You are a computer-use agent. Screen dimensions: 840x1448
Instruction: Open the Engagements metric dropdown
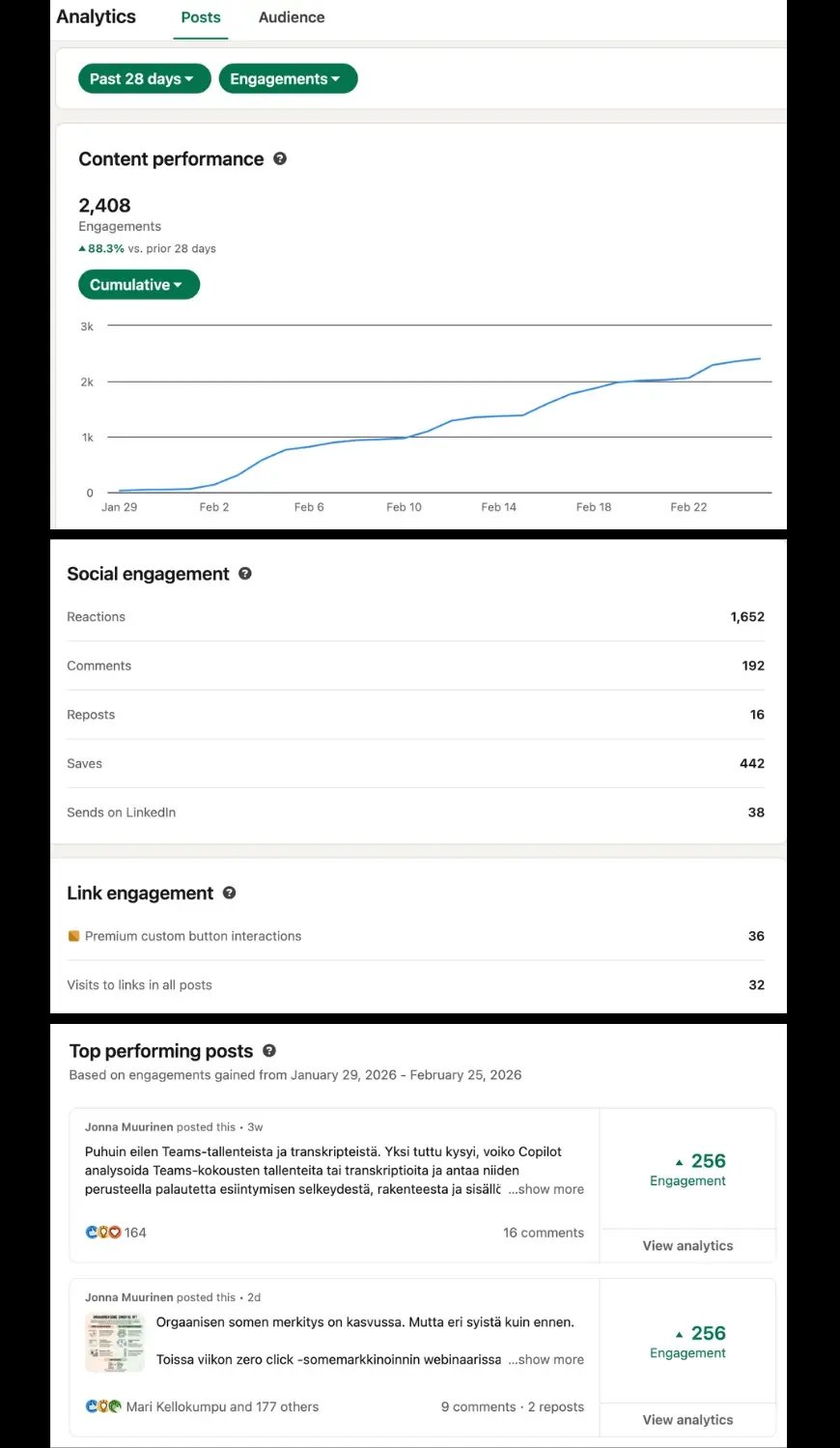pyautogui.click(x=288, y=78)
